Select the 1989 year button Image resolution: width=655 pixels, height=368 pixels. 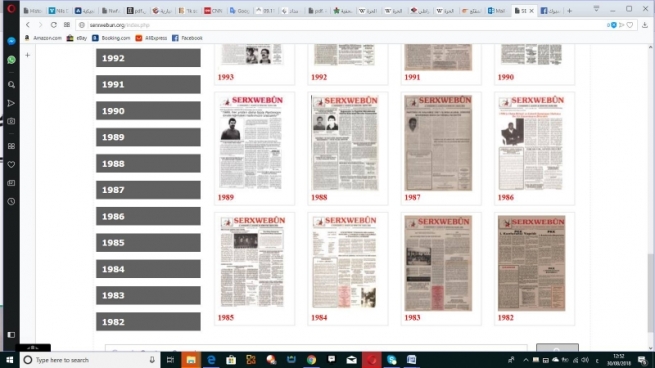click(148, 137)
